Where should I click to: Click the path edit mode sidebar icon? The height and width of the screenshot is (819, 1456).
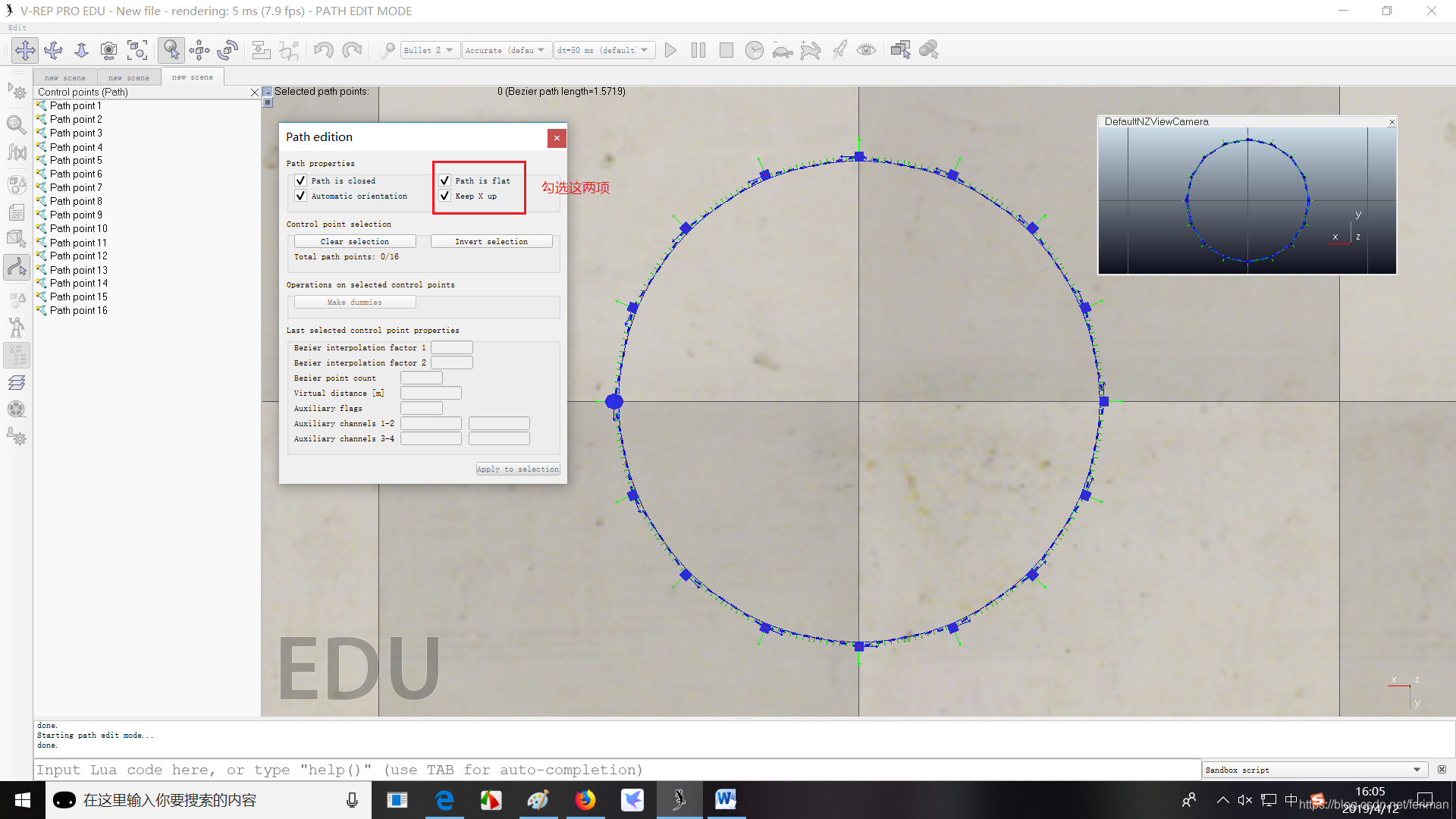17,267
